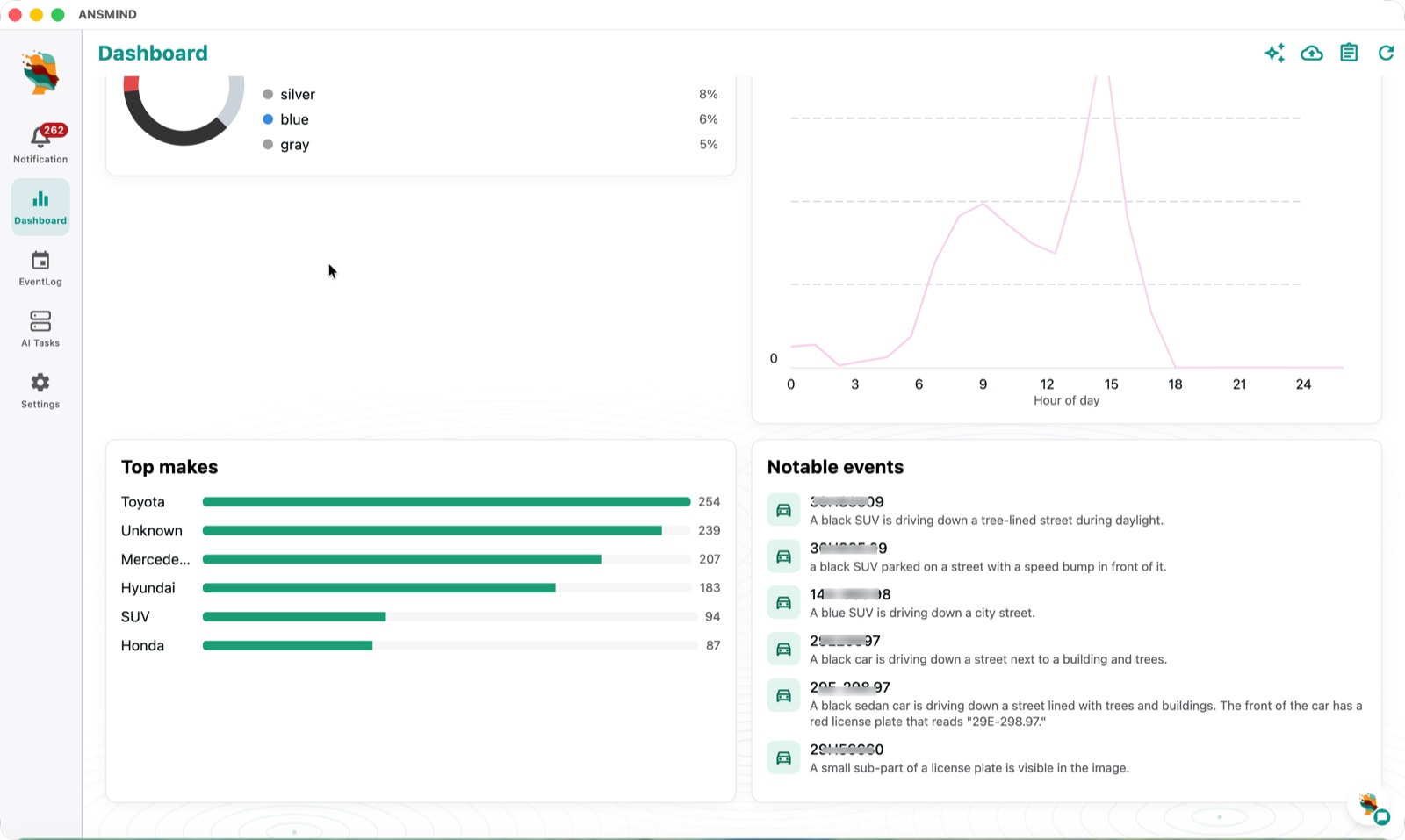Screen dimensions: 1405x840
Task: Click the 8% silver percentage
Action: (x=708, y=94)
